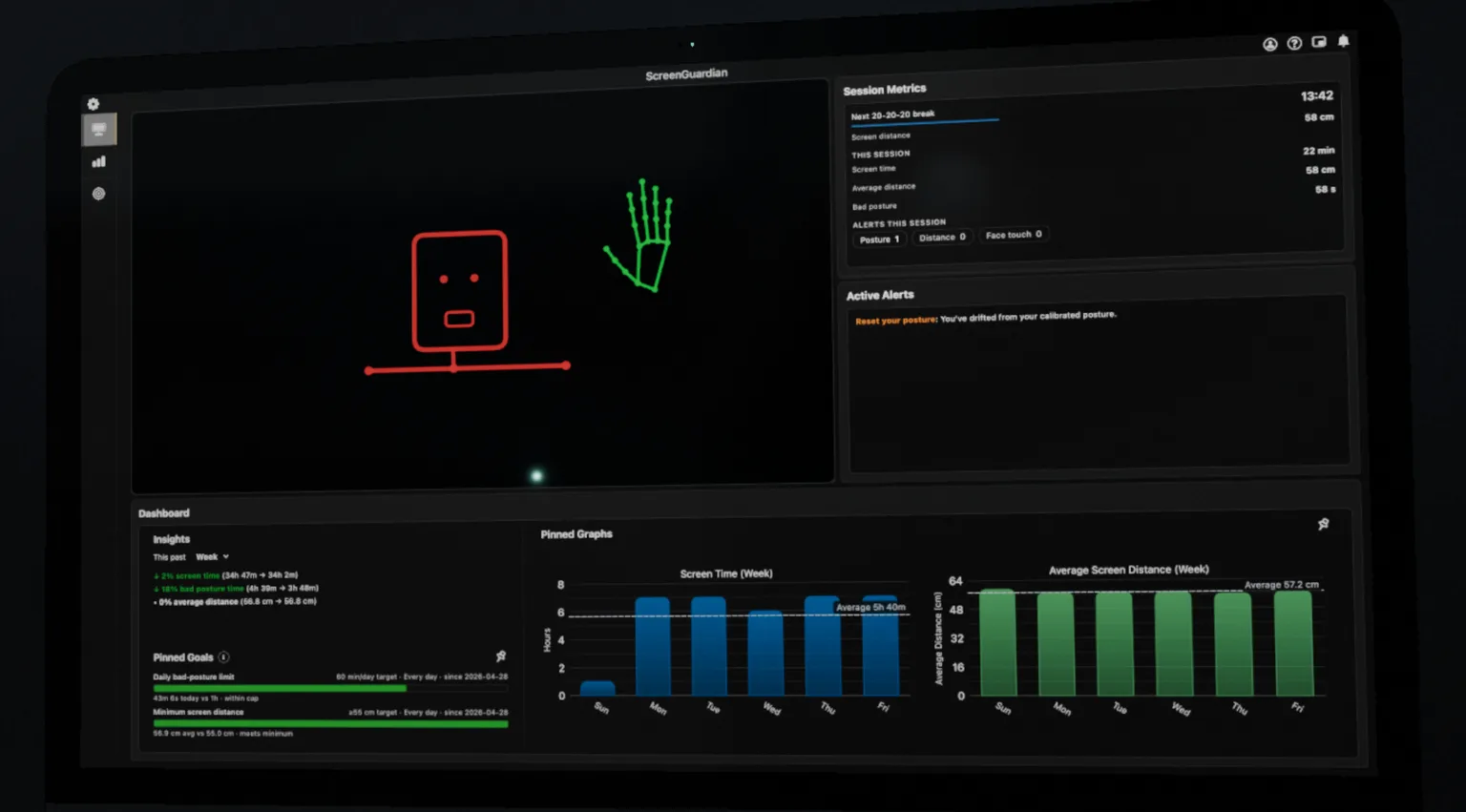
Task: Click the Sun bar in Screen Time chart
Action: tap(597, 688)
